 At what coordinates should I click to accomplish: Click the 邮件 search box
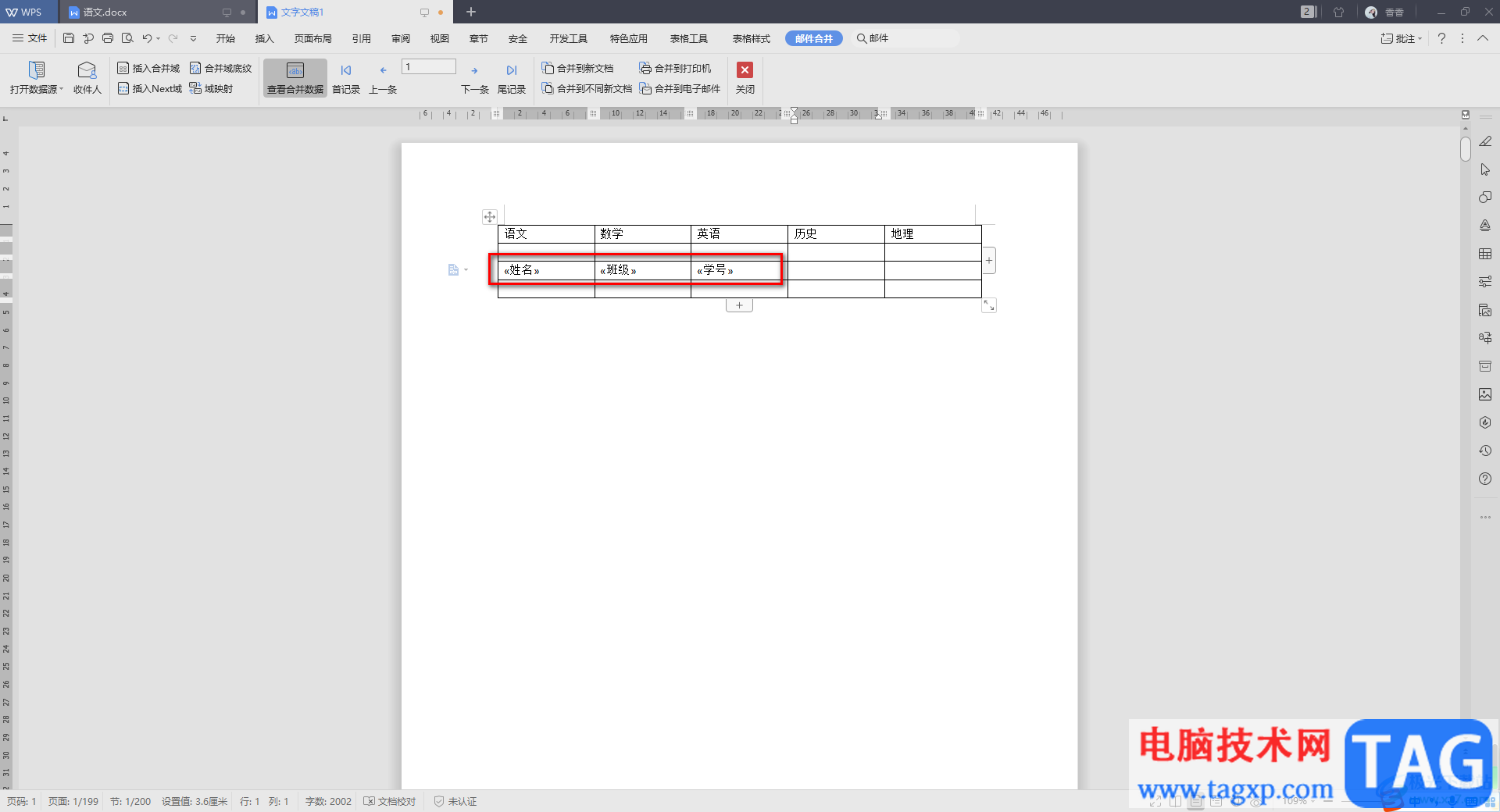coord(905,38)
